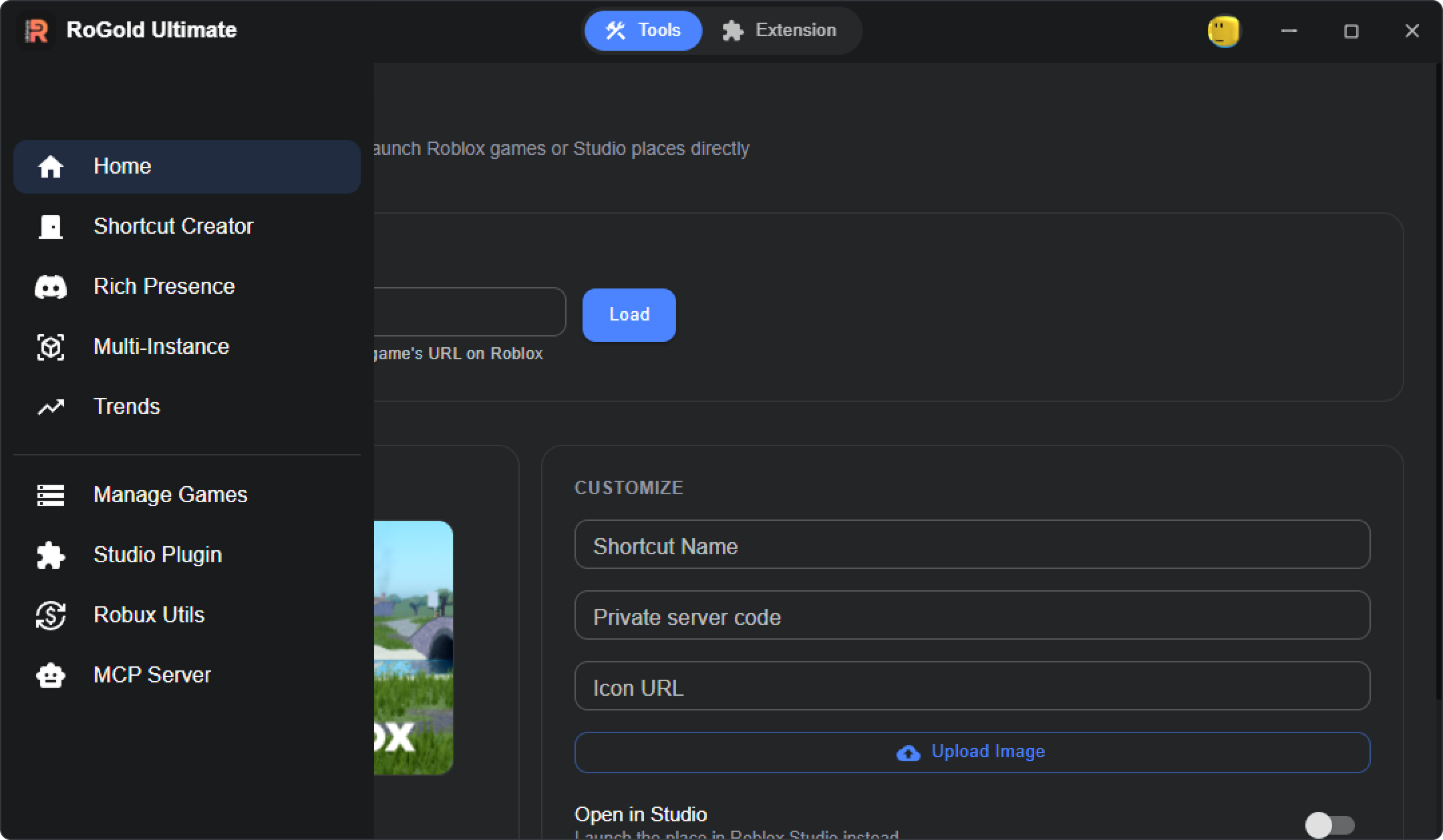
Task: Click the Studio Plugin puzzle icon
Action: (x=51, y=556)
